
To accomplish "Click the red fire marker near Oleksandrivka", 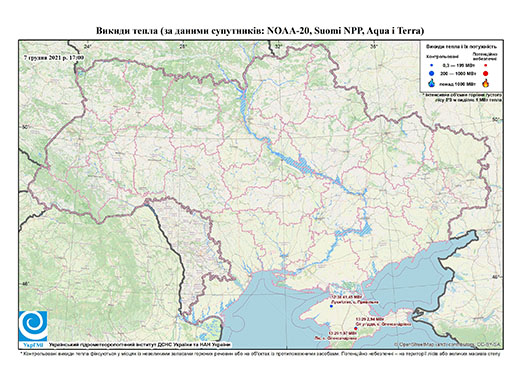I will pos(355,328).
